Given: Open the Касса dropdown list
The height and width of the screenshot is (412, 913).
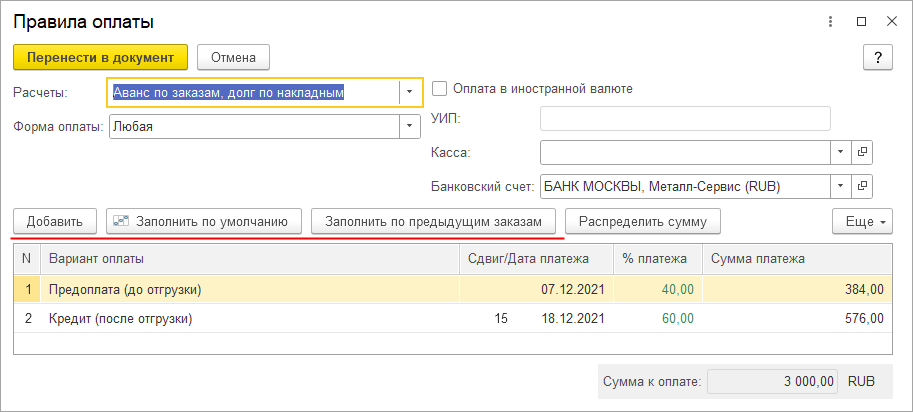Looking at the screenshot, I should (840, 152).
